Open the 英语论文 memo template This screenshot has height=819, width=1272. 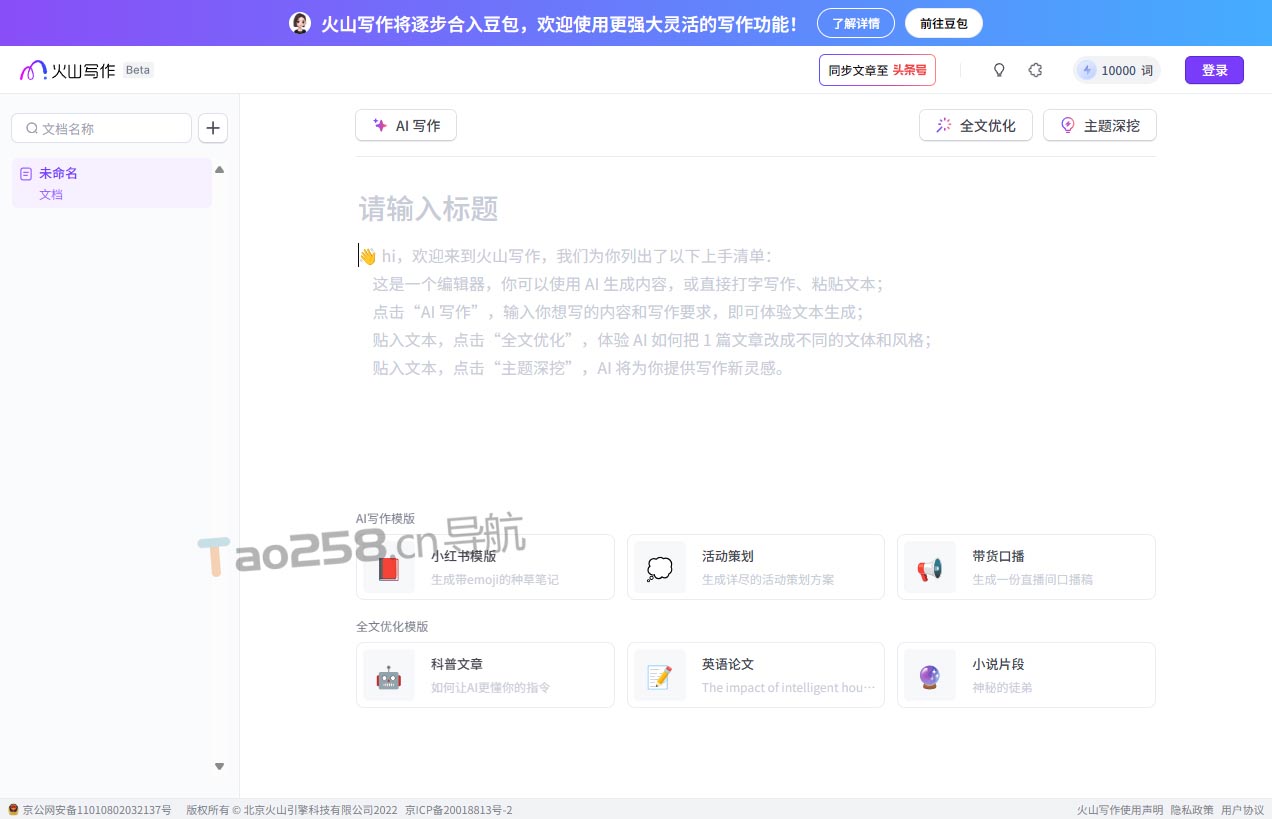point(756,675)
